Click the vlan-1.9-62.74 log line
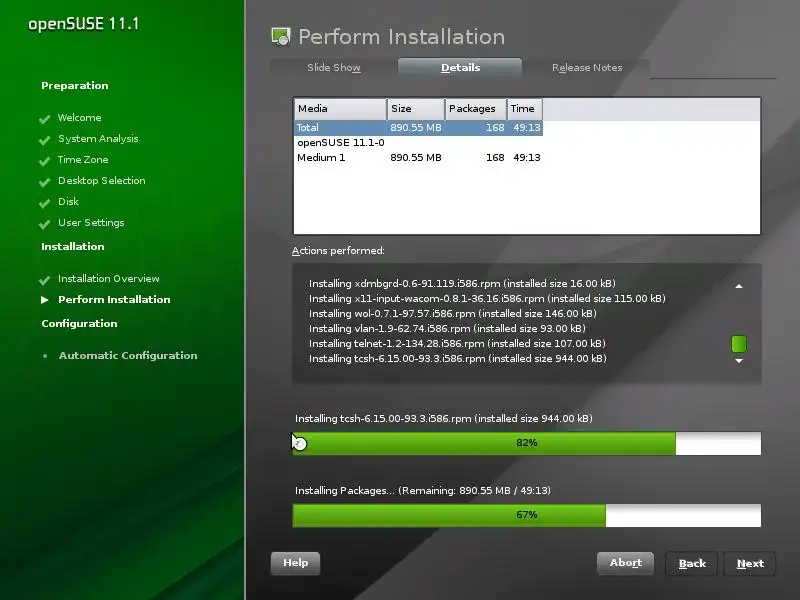 pos(447,329)
